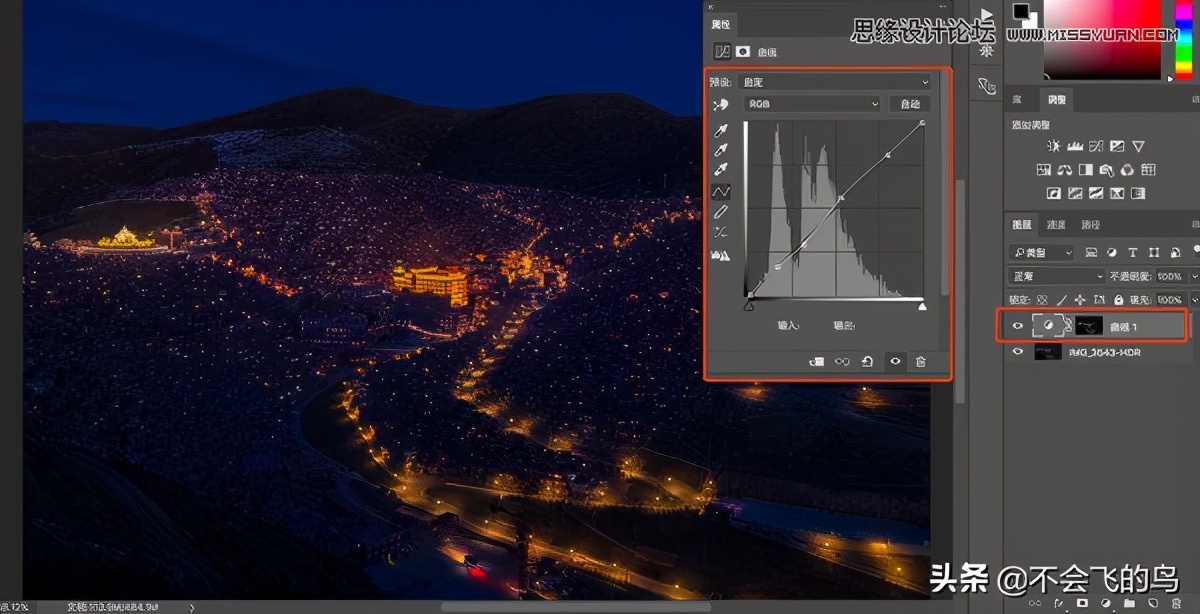Toggle the eye icon at bottom of Properties panel
Image resolution: width=1200 pixels, height=614 pixels.
895,360
